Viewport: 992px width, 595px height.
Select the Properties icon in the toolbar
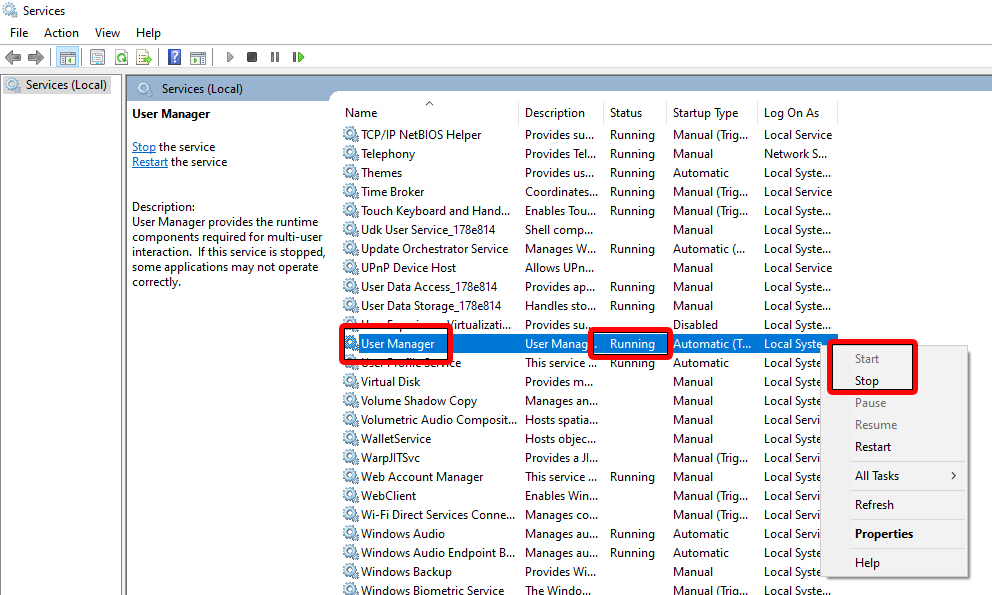(97, 57)
